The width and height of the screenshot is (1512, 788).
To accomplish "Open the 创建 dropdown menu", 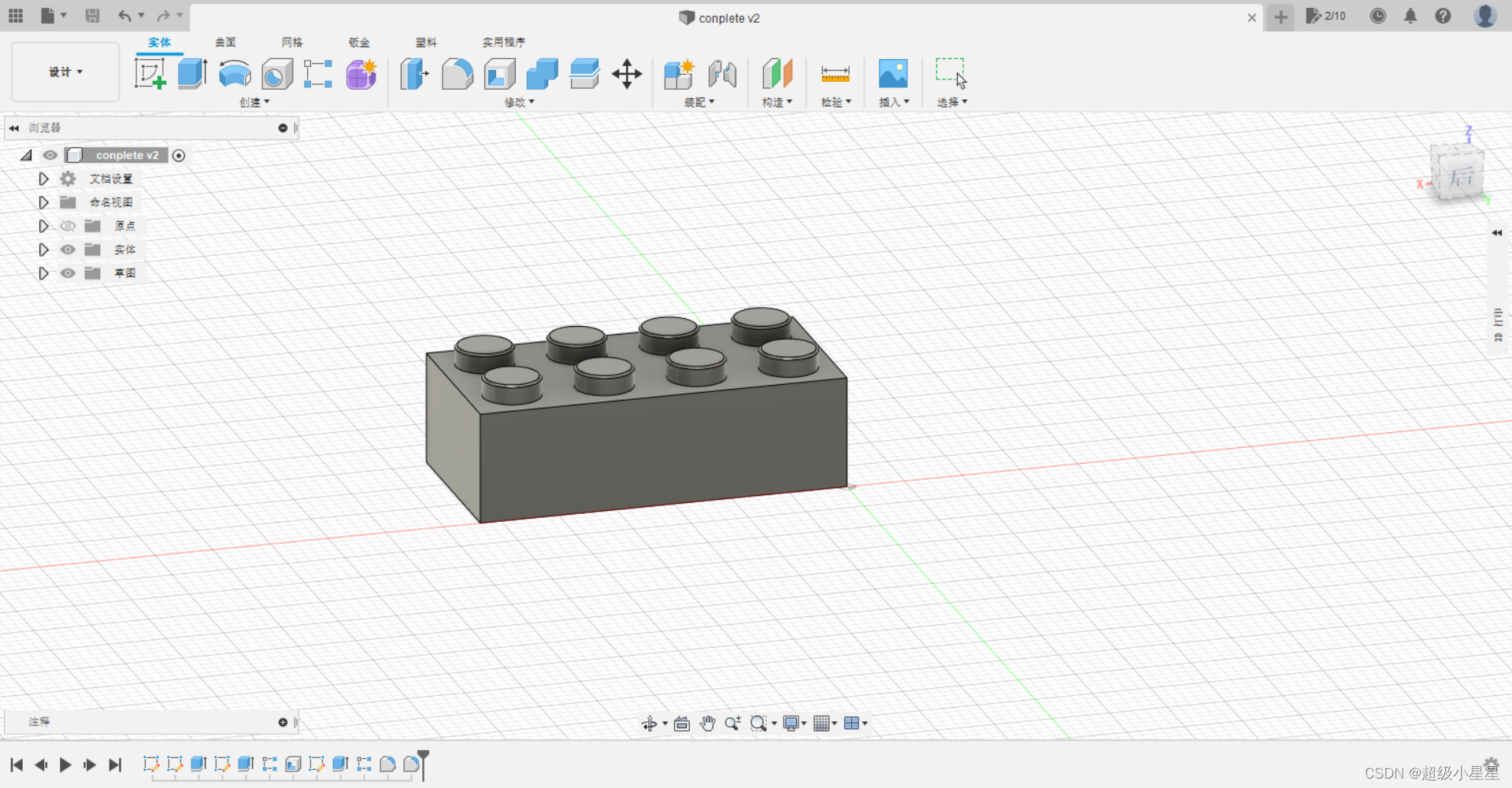I will [x=254, y=102].
